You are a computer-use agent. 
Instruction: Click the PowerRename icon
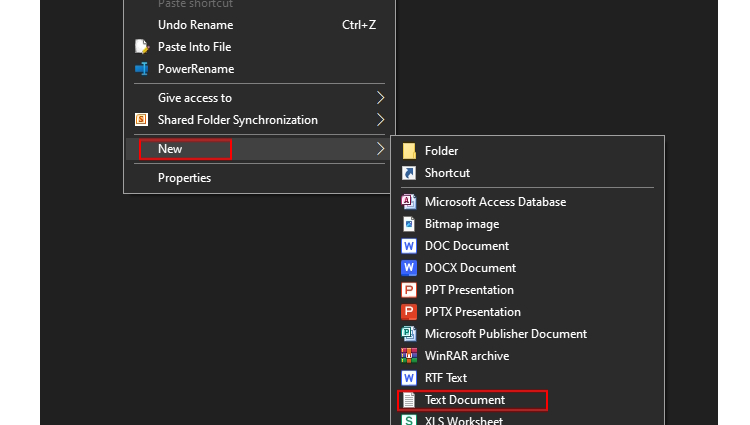pos(141,69)
